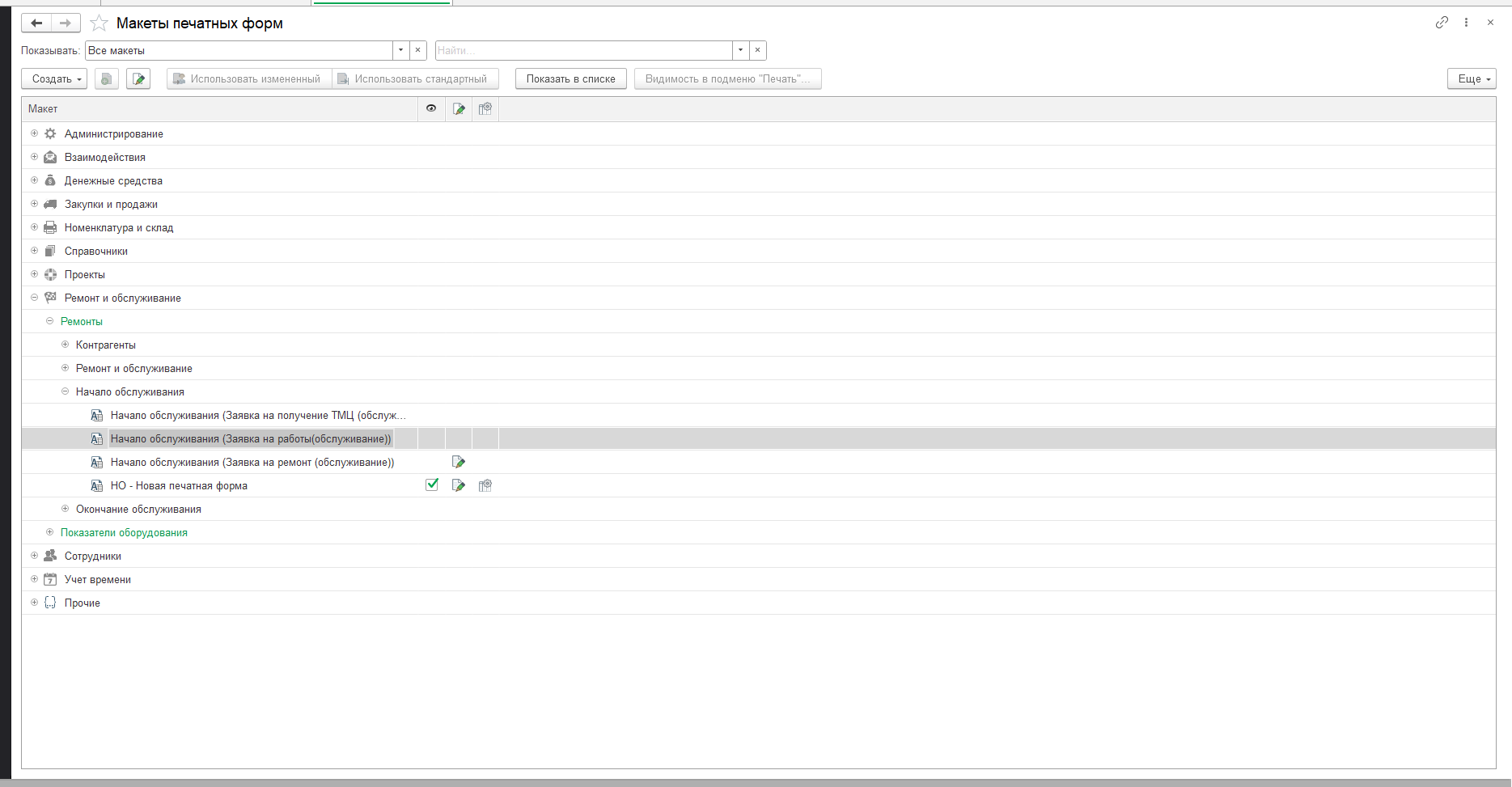Click Показать в списке button
Image resolution: width=1512 pixels, height=787 pixels.
tap(571, 79)
